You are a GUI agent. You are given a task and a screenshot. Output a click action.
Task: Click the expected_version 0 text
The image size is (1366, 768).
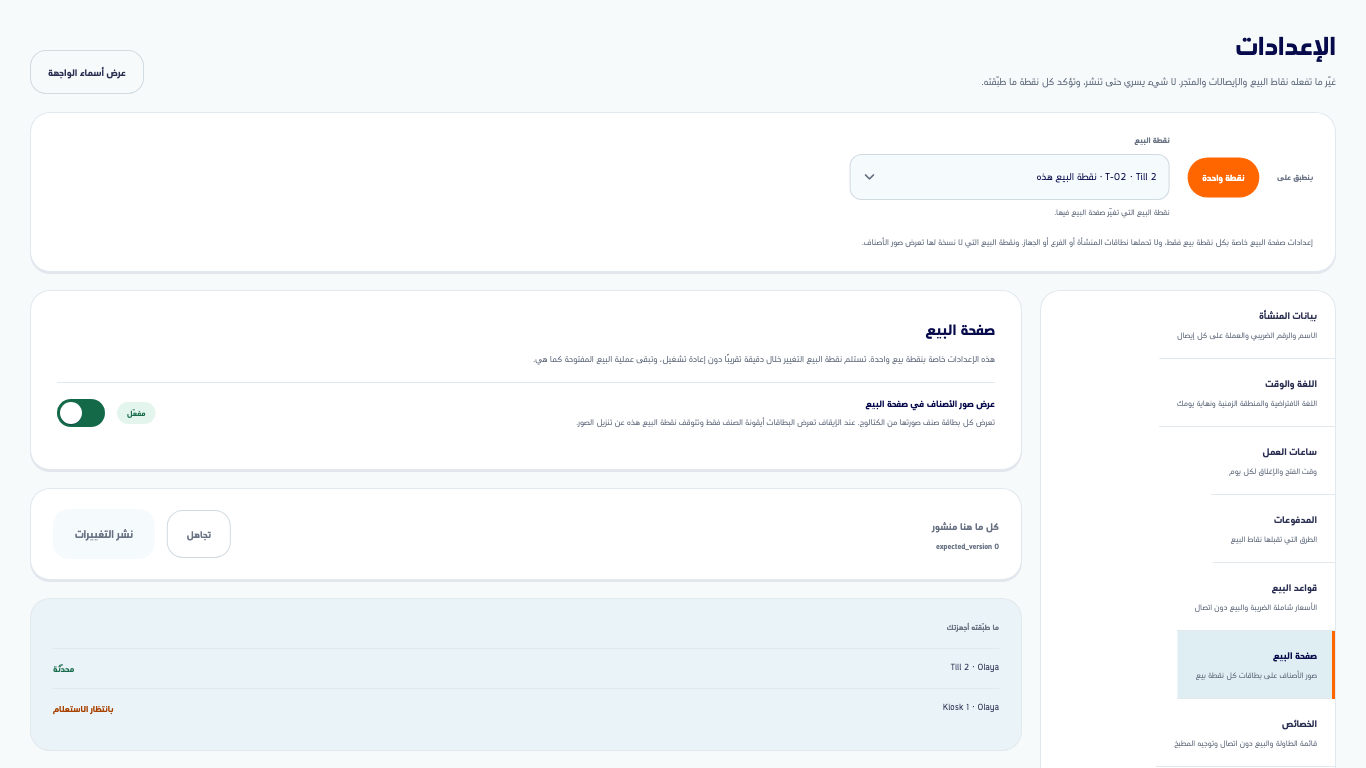(967, 547)
